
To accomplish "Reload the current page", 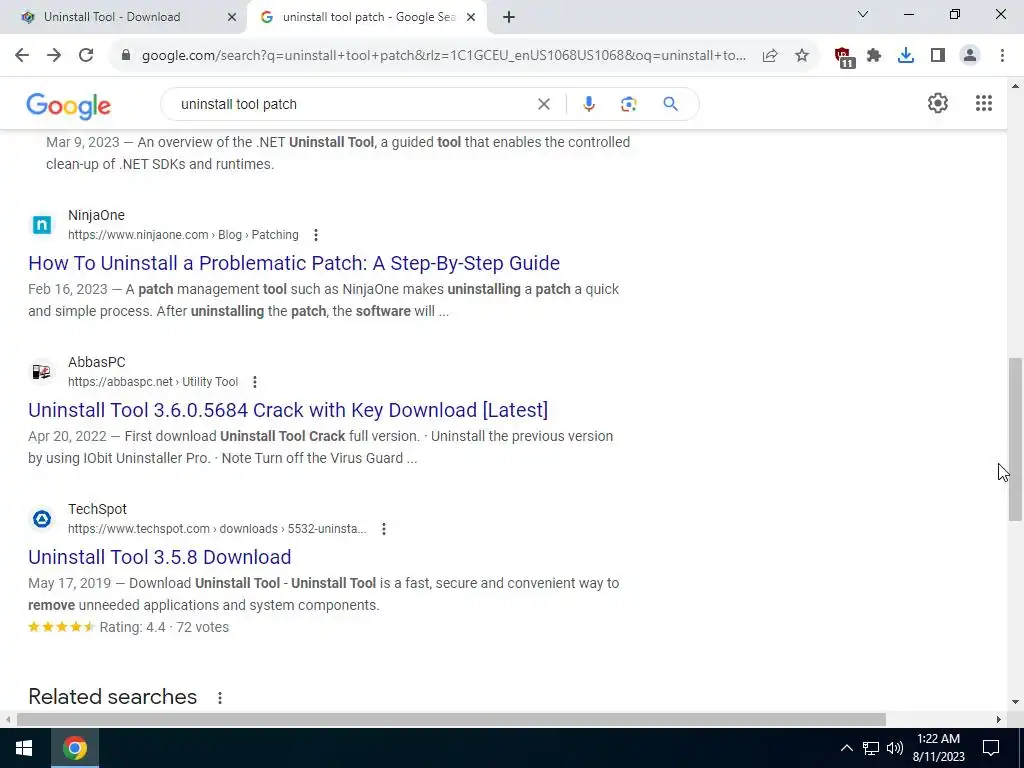I will pos(86,56).
